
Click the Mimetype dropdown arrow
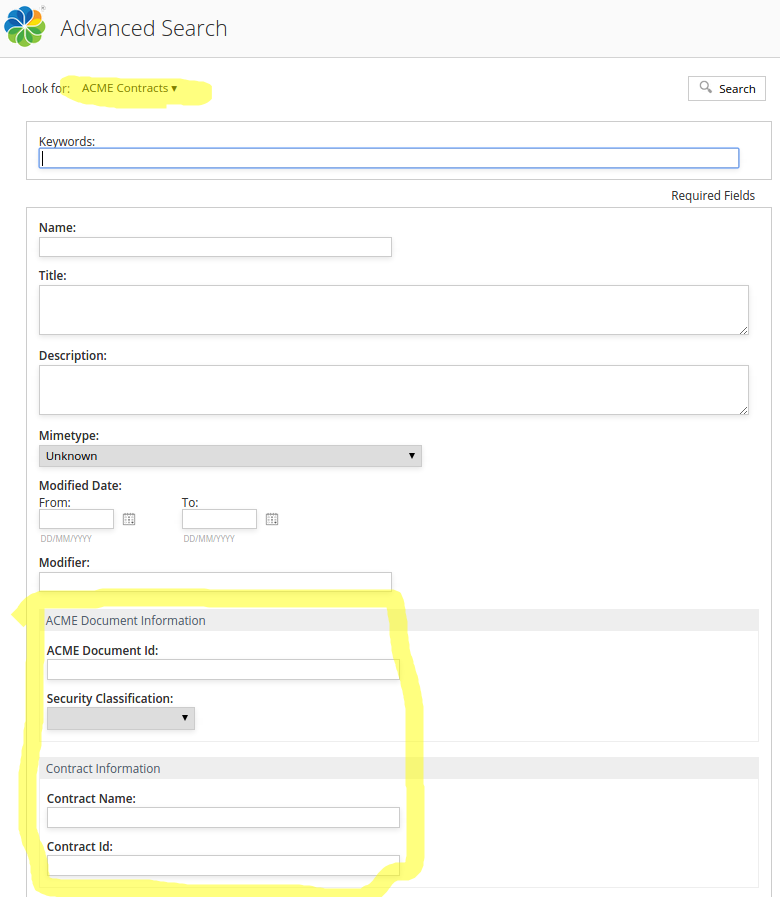tap(412, 456)
